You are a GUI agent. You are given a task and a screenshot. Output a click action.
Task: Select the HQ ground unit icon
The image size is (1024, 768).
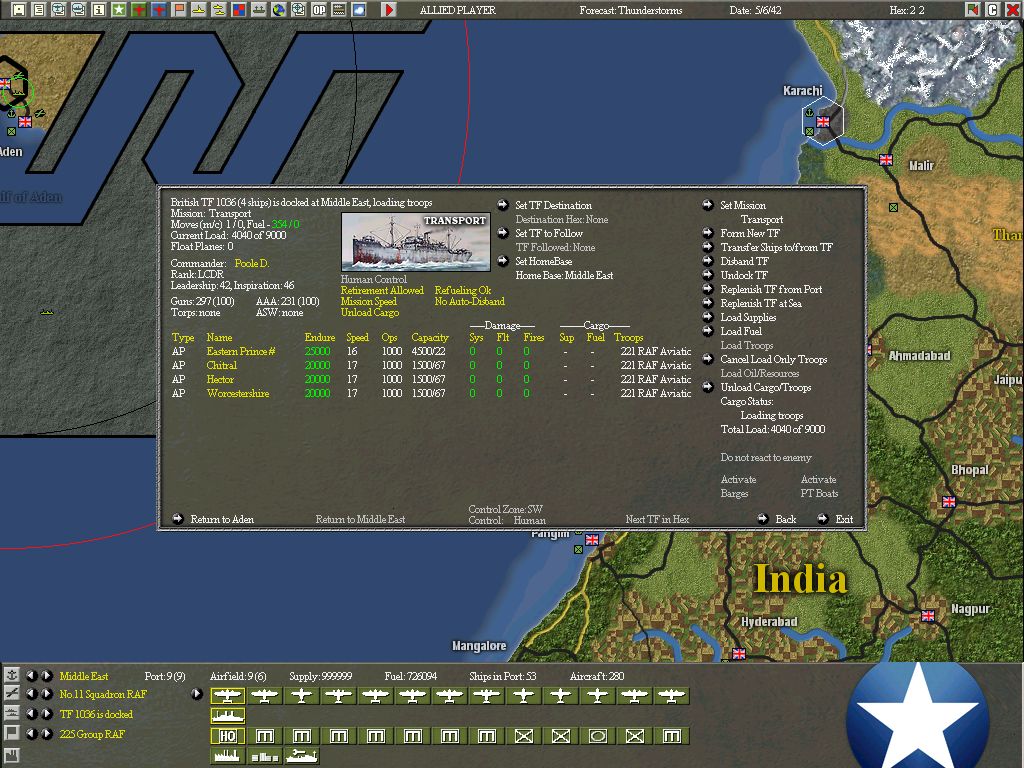click(x=227, y=737)
